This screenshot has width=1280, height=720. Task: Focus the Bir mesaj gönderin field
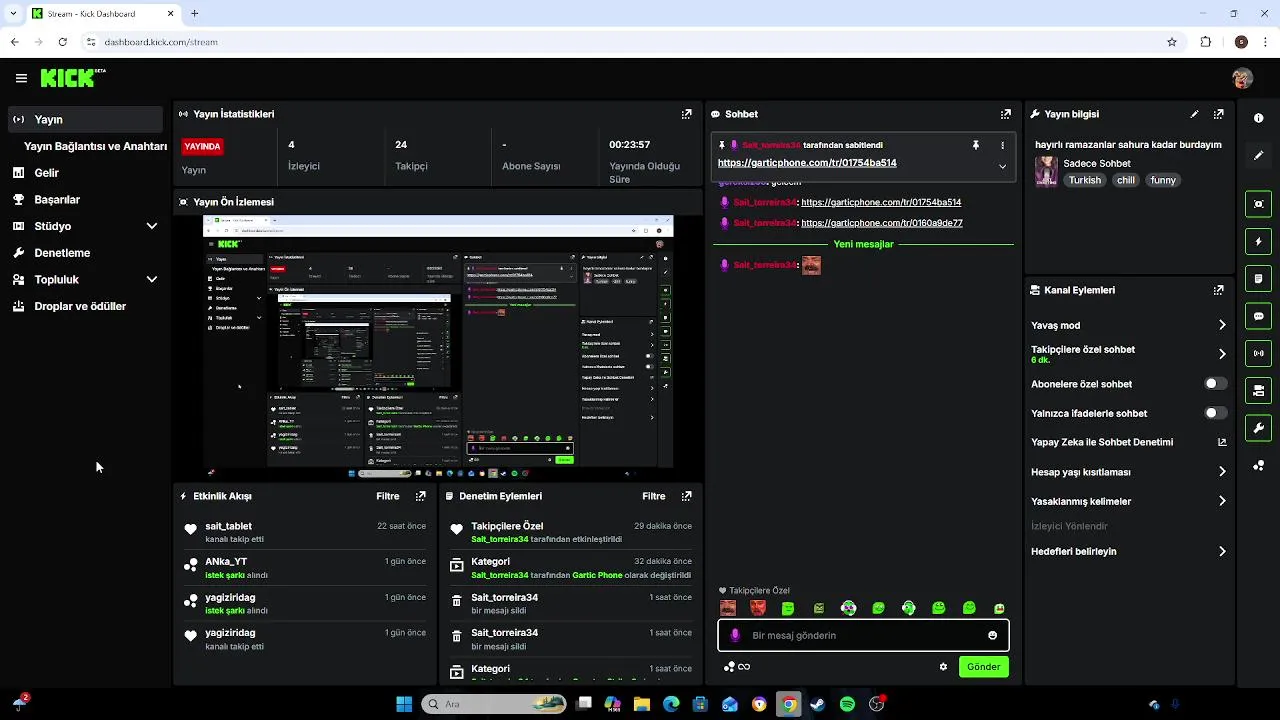(863, 635)
